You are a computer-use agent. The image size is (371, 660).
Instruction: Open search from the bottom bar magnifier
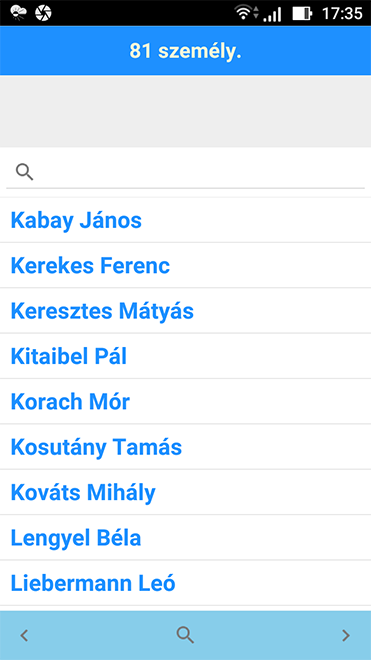[185, 635]
